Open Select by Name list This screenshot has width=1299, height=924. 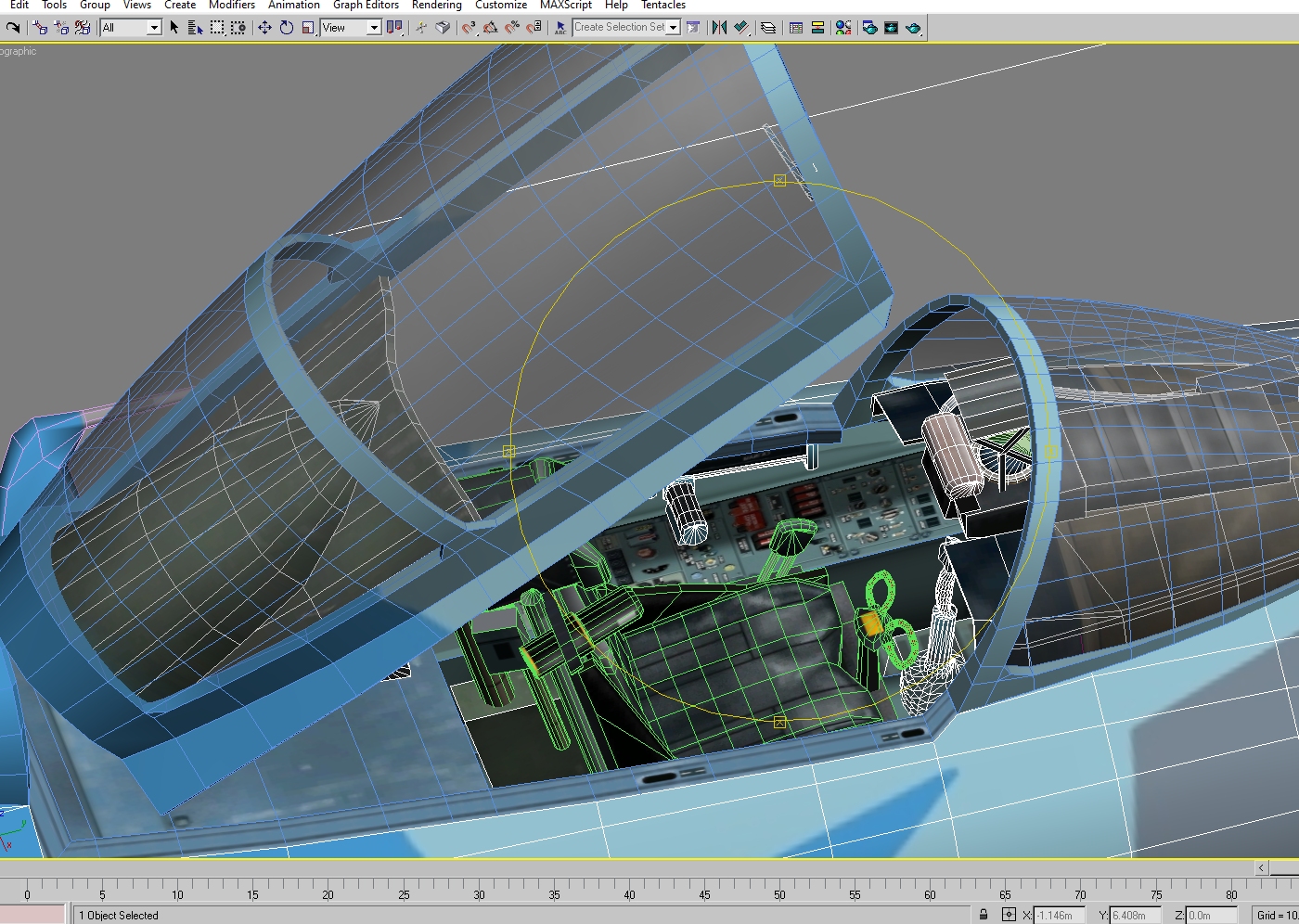point(195,28)
